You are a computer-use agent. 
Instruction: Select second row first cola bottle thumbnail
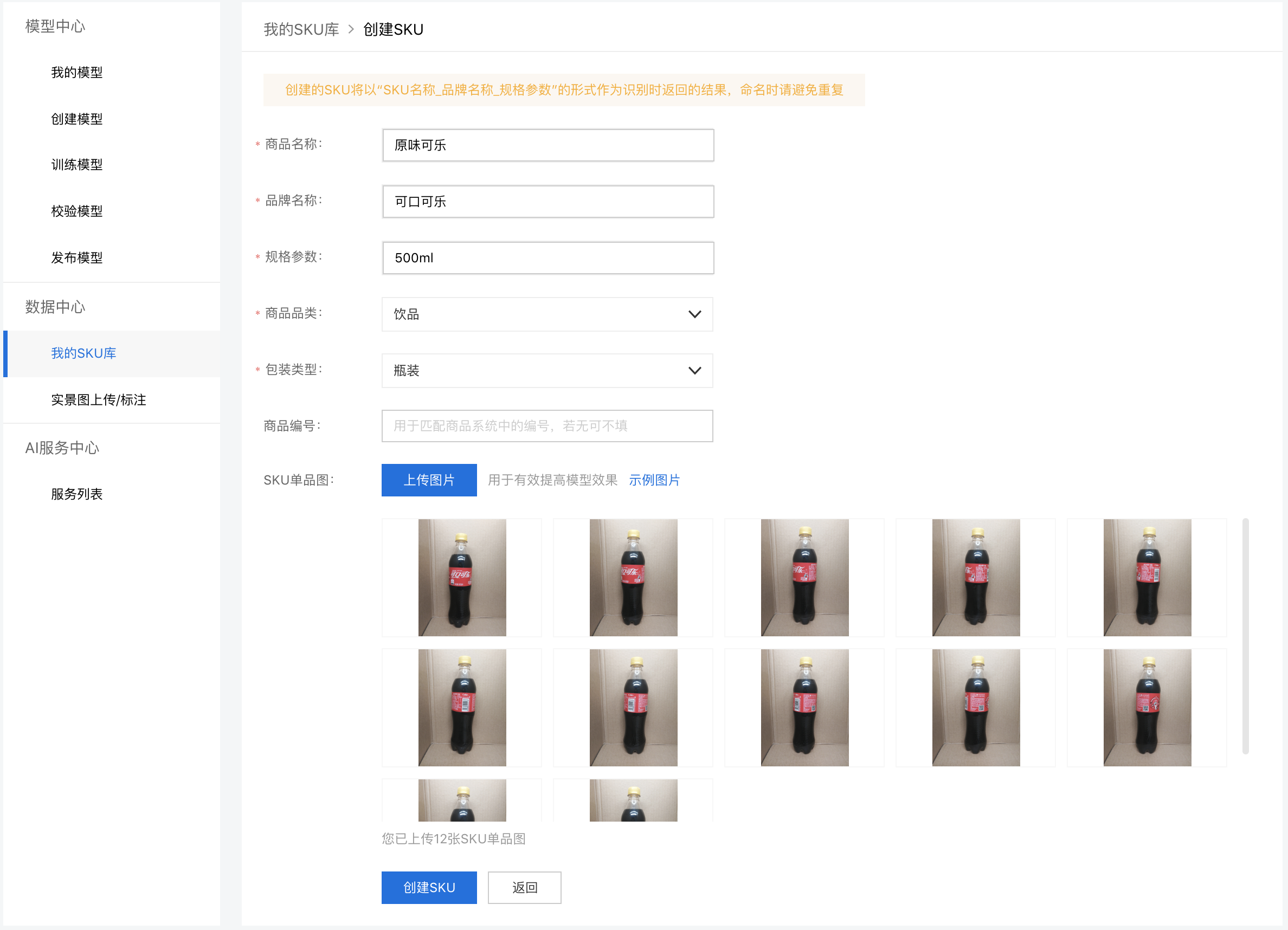(462, 707)
